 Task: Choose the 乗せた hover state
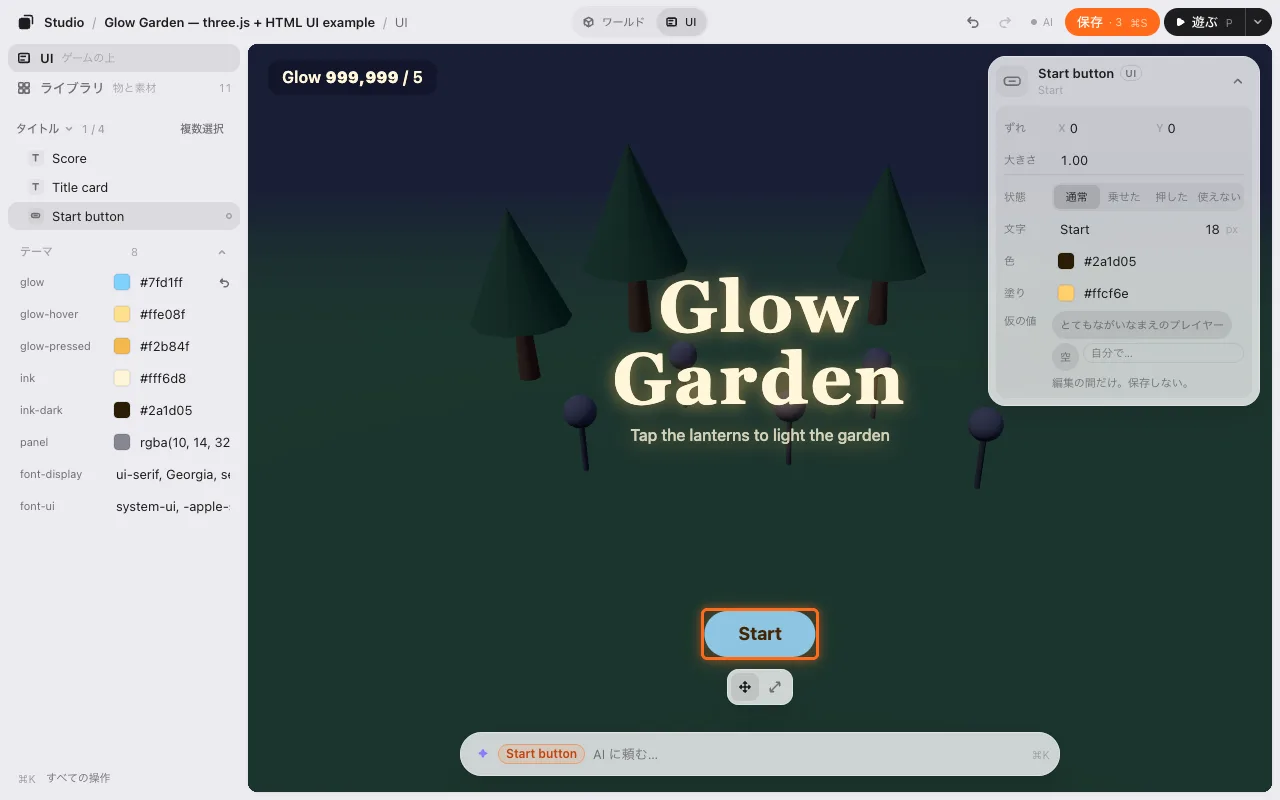1124,197
